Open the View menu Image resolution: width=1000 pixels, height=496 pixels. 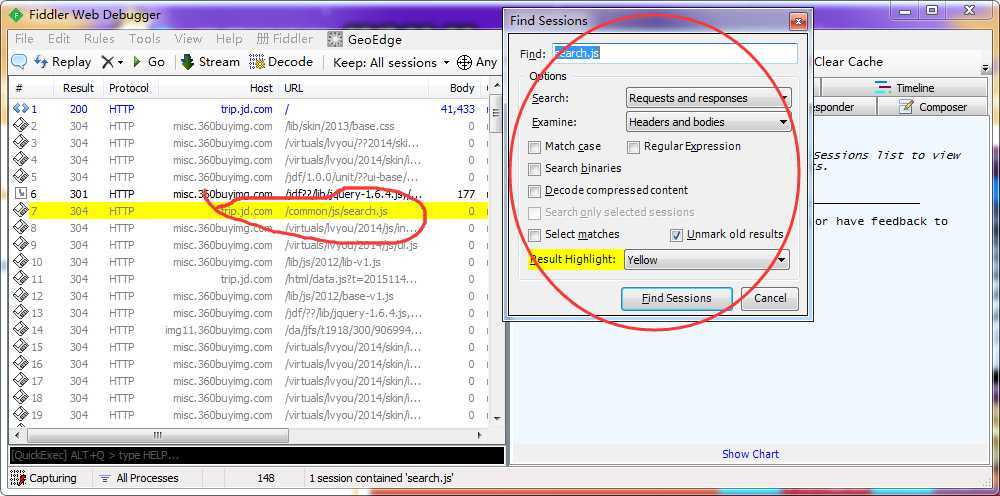coord(188,39)
